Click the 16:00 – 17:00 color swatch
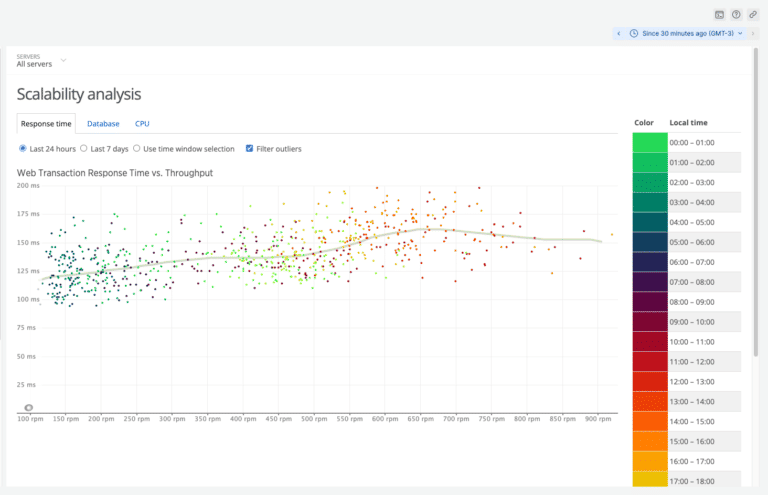Screen dimensions: 768x495 point(650,461)
